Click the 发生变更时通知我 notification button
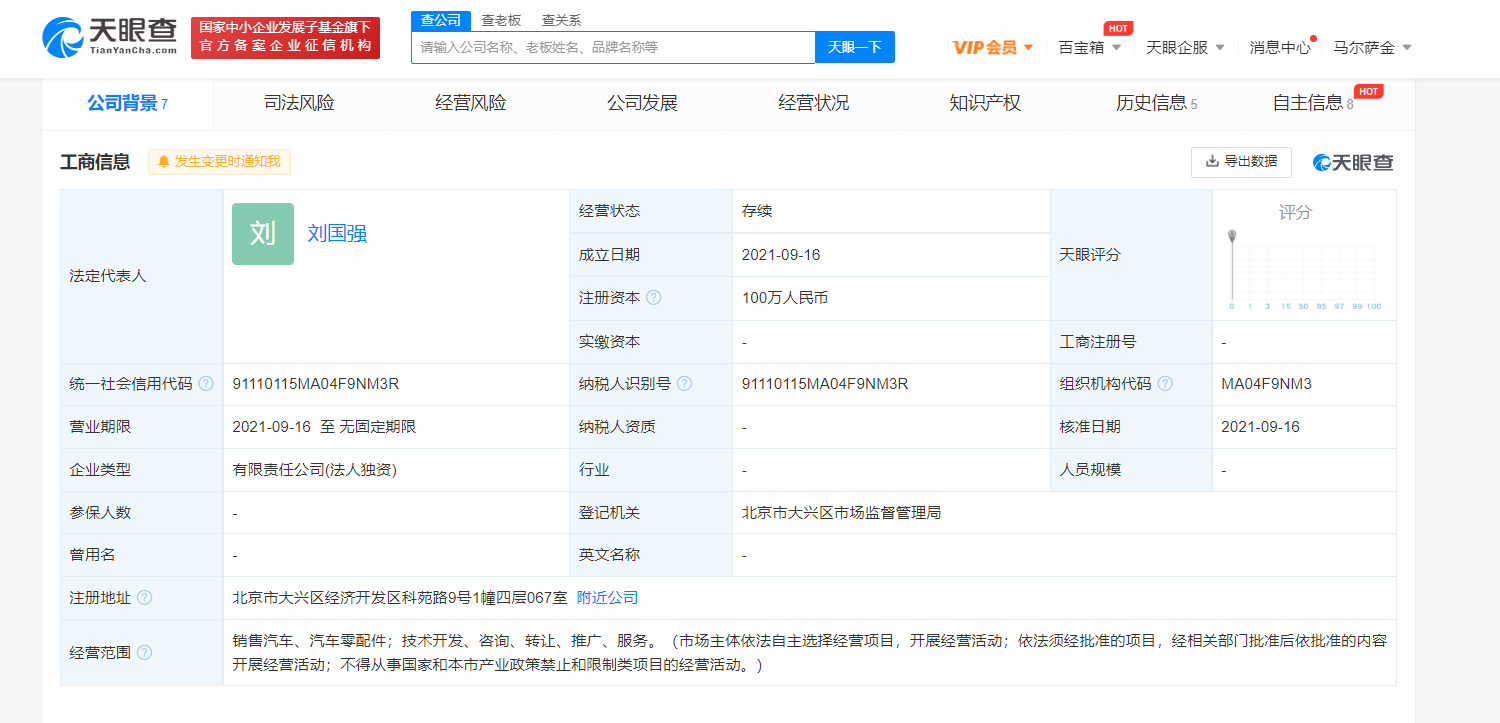This screenshot has width=1500, height=723. [x=219, y=162]
